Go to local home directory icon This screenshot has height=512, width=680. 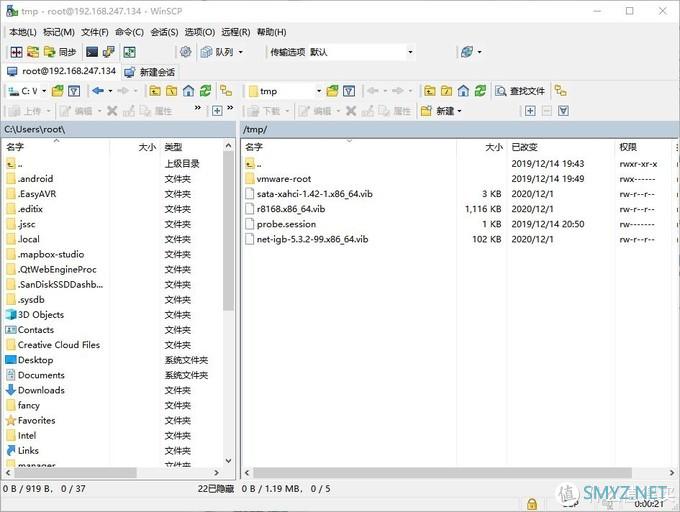click(x=189, y=91)
